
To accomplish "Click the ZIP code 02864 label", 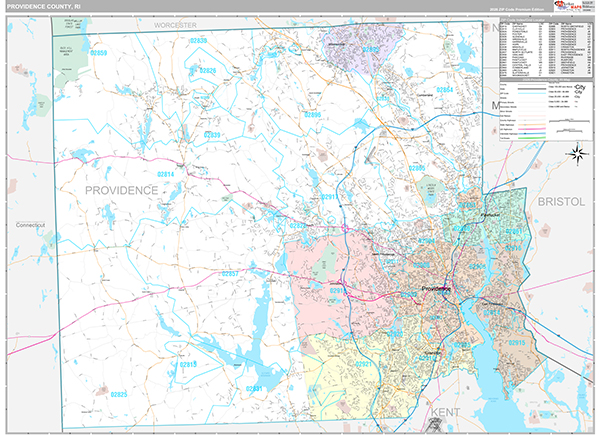I will click(444, 91).
